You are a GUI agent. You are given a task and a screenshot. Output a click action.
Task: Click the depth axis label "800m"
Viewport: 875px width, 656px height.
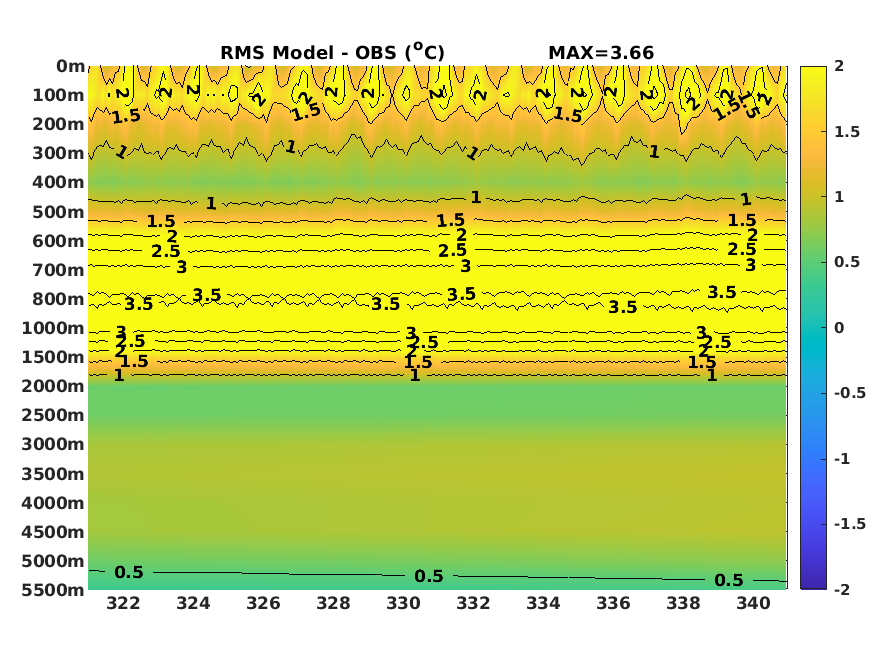[x=59, y=300]
